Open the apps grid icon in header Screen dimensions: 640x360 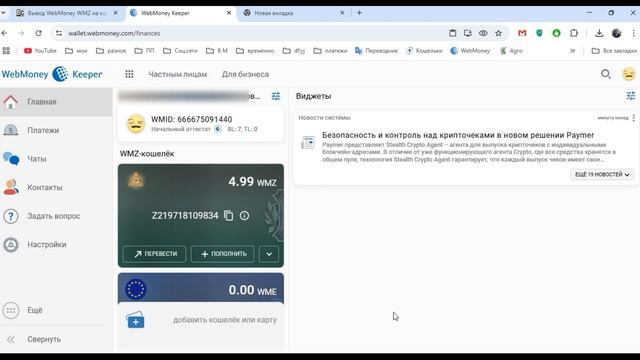click(129, 74)
